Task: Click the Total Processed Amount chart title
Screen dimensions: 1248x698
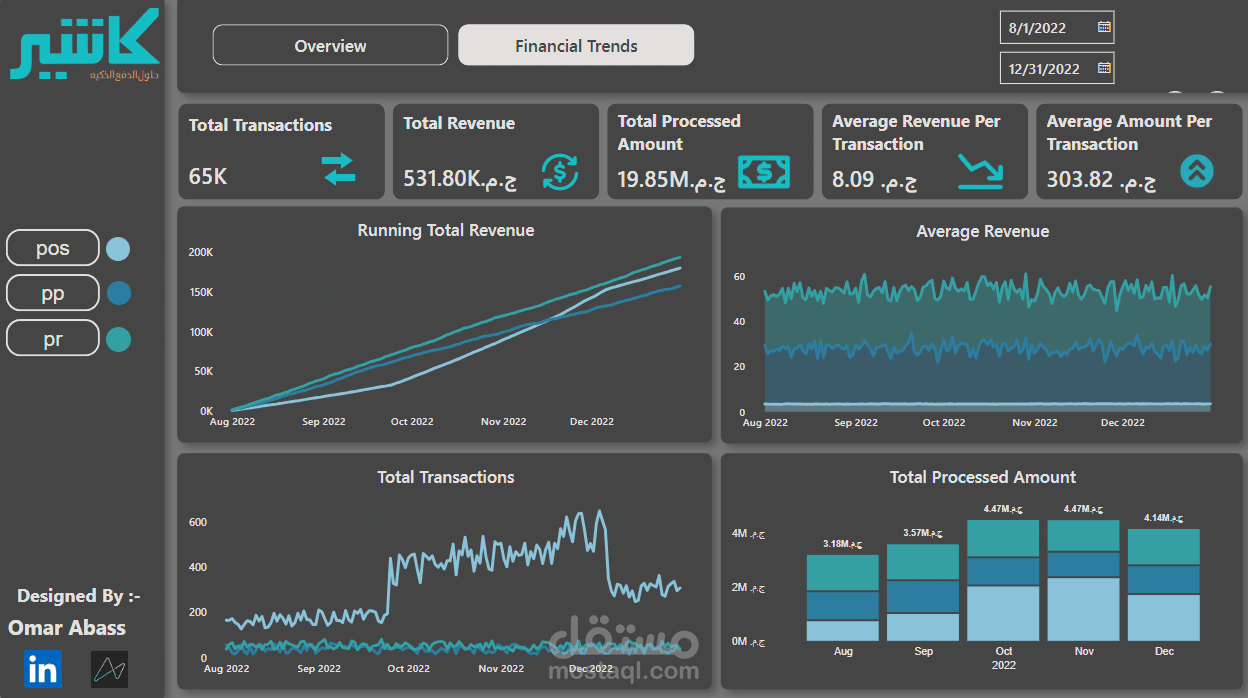Action: click(983, 477)
